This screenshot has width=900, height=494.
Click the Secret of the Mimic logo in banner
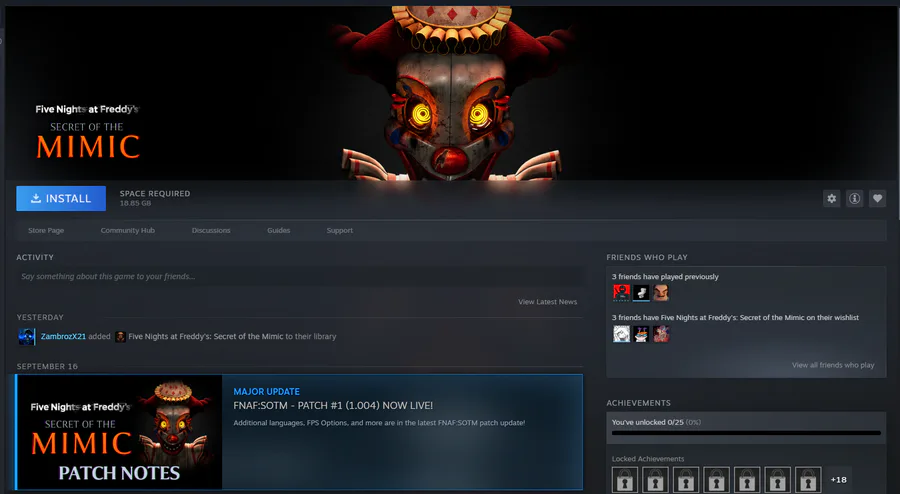coord(87,132)
